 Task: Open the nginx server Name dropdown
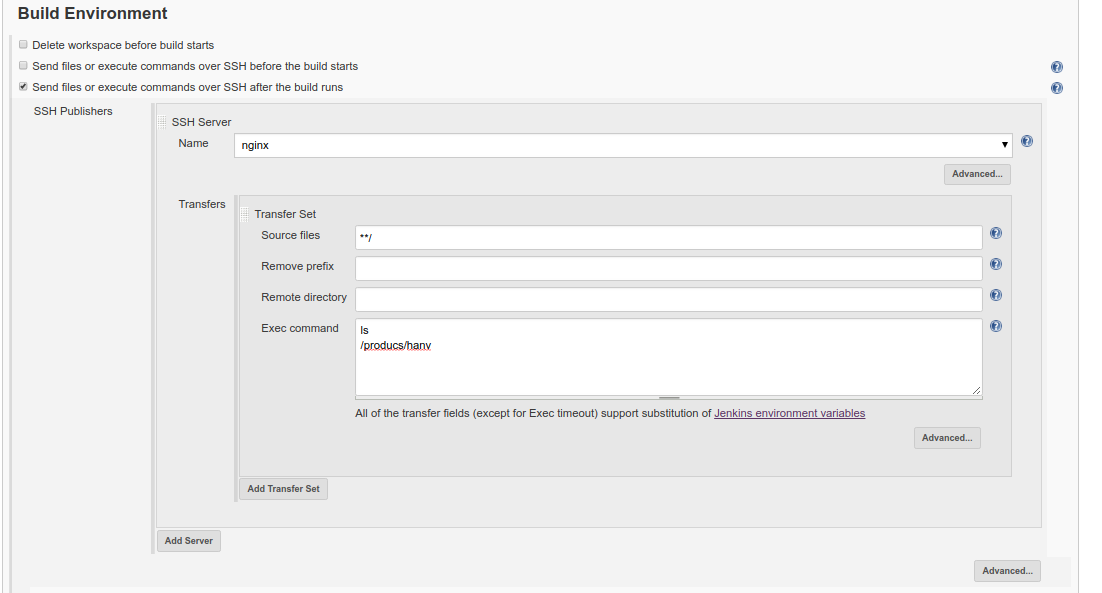[623, 145]
